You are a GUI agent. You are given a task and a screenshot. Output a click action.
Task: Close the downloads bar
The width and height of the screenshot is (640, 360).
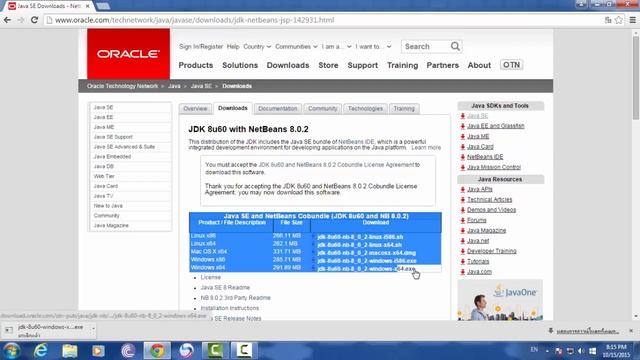[x=631, y=331]
